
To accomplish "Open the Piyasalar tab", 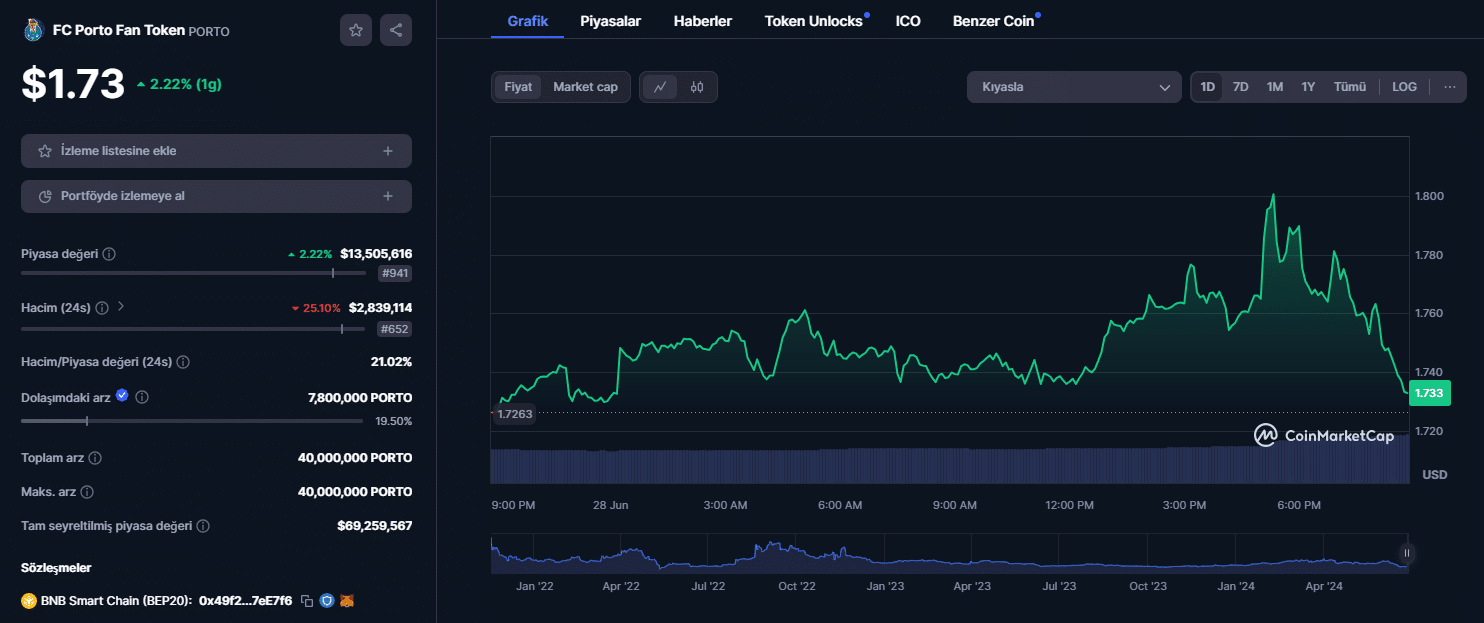I will pos(610,20).
